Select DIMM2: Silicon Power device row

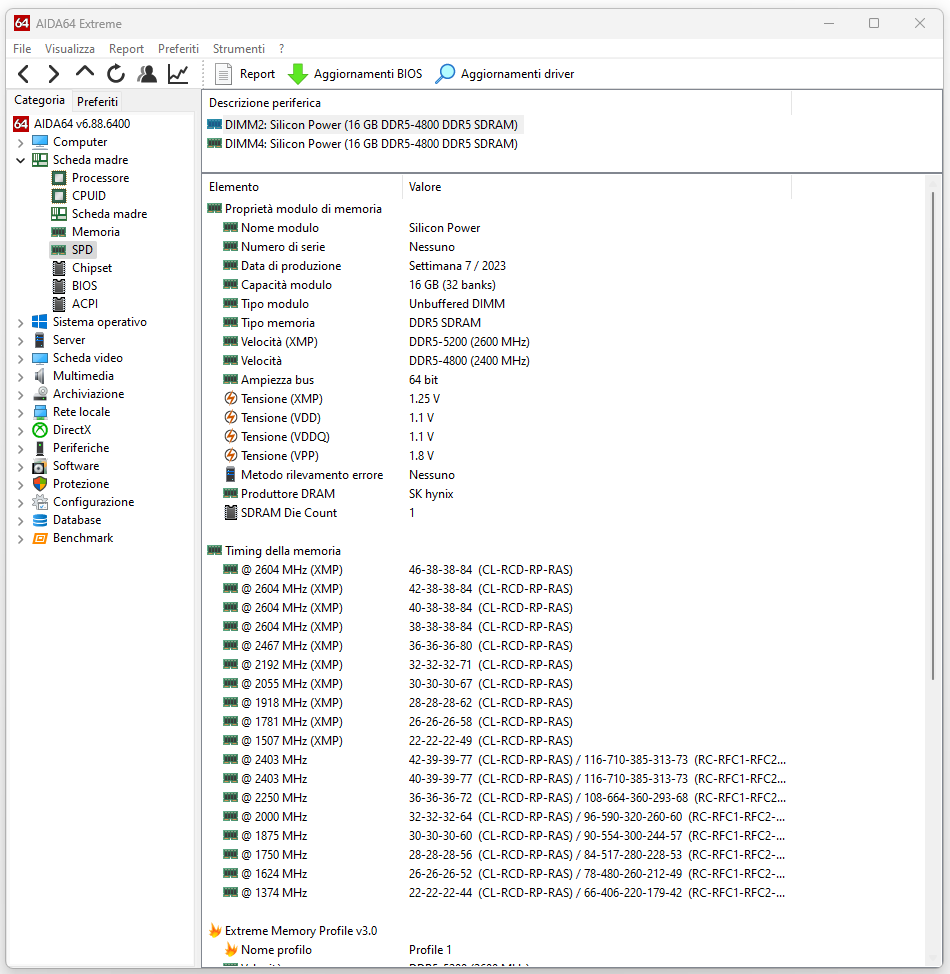click(363, 125)
